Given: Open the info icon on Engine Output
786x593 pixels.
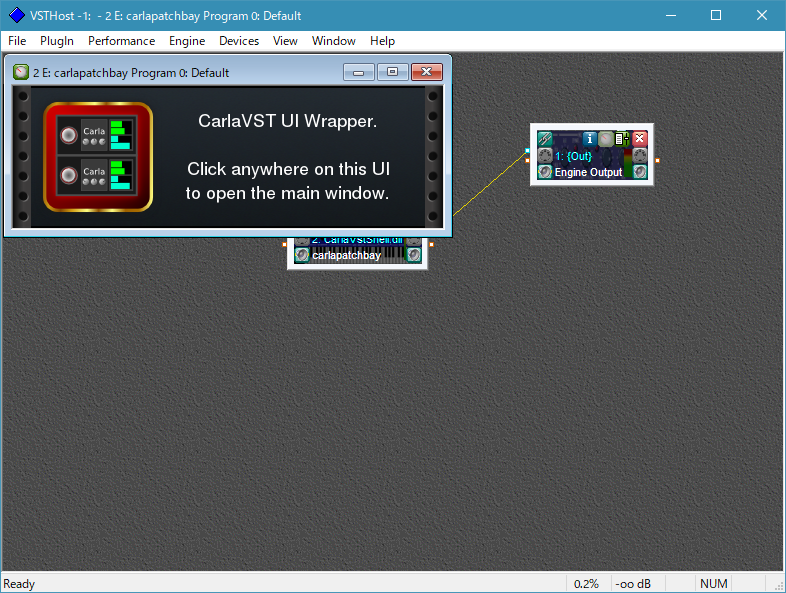Looking at the screenshot, I should [x=590, y=138].
